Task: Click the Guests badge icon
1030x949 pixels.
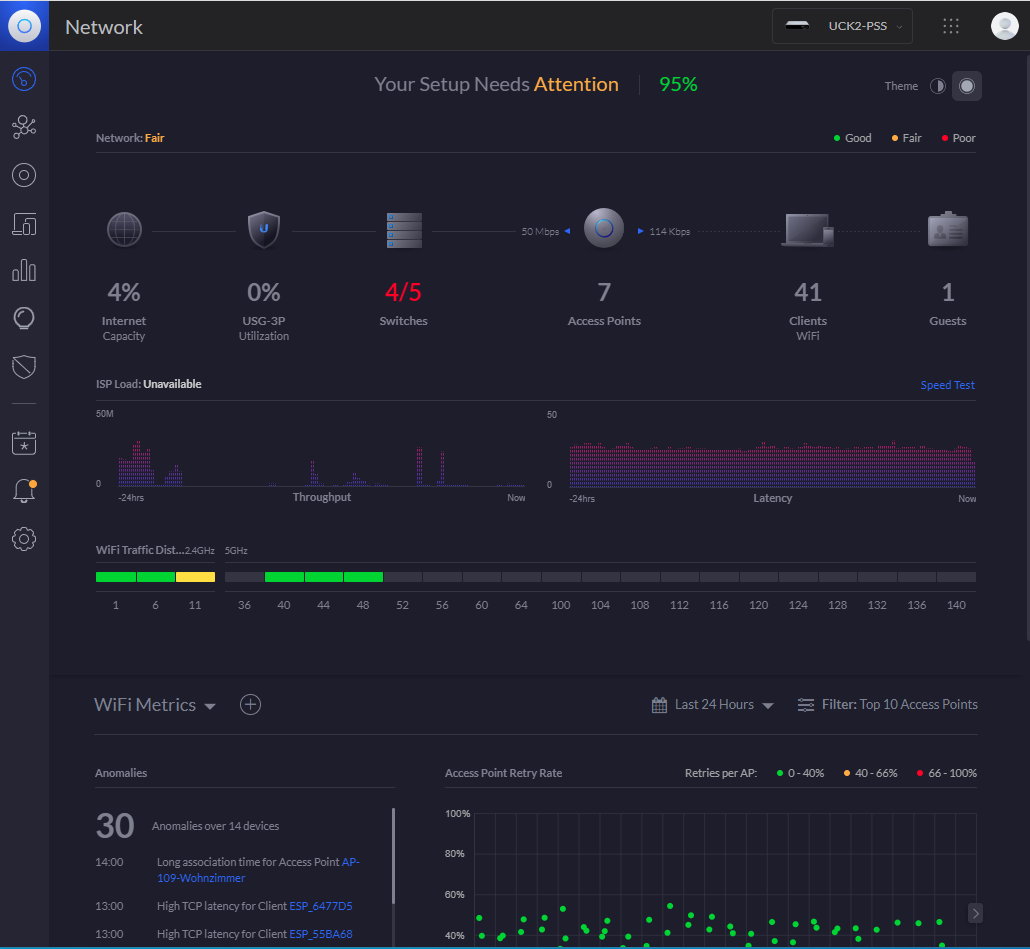Action: click(x=948, y=229)
